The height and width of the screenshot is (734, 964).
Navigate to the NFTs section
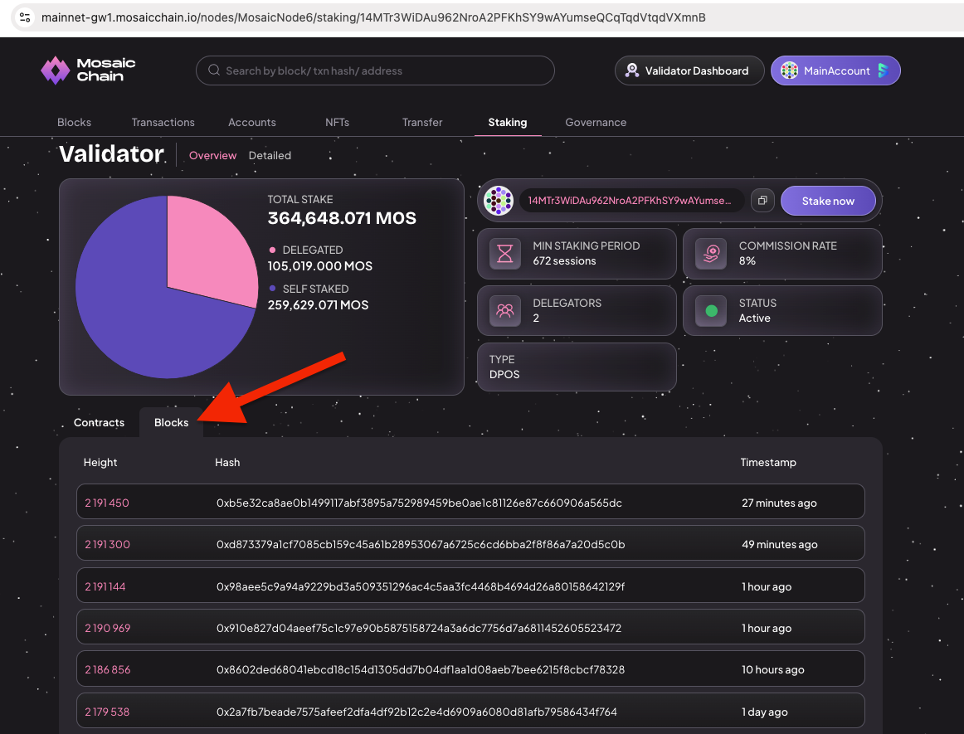pyautogui.click(x=337, y=122)
